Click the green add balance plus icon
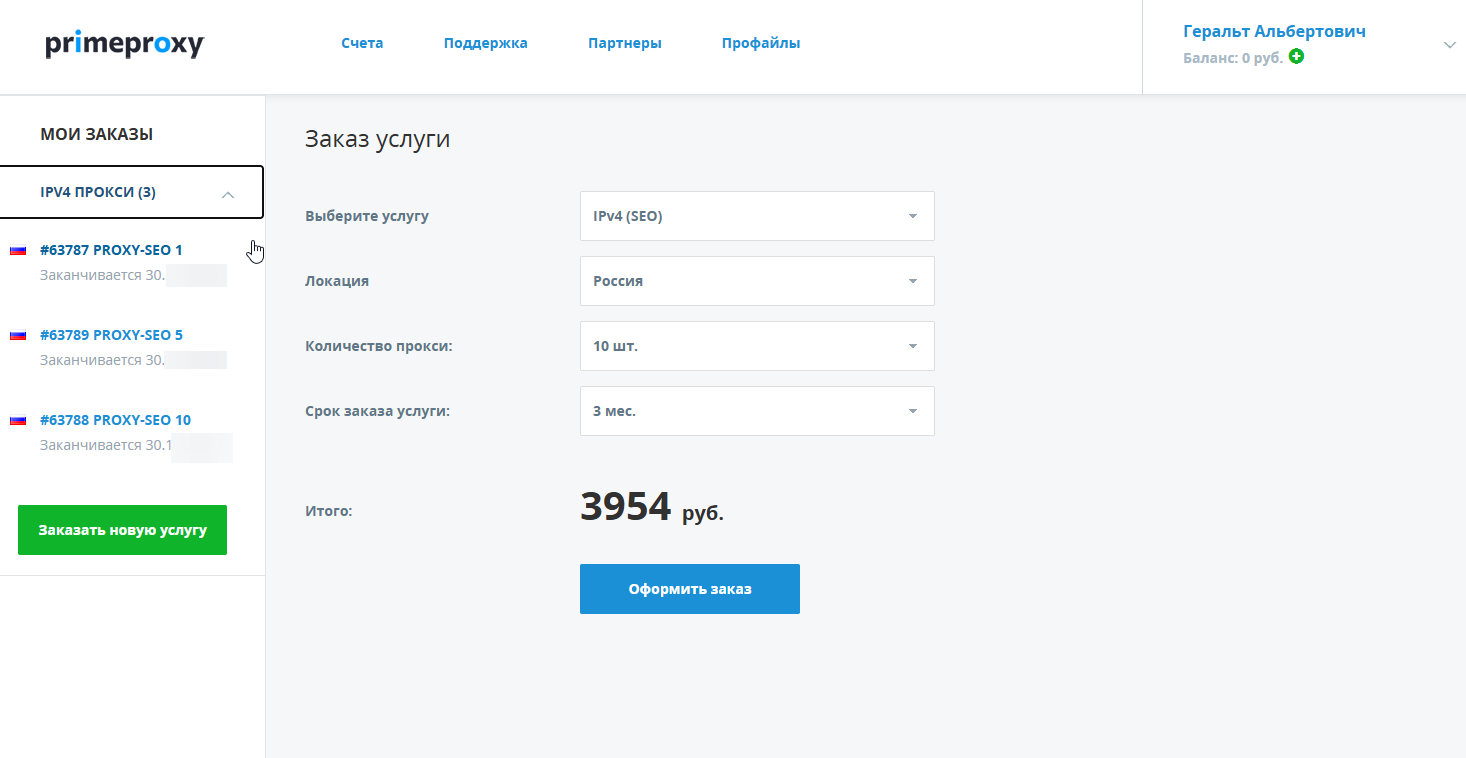 coord(1297,57)
